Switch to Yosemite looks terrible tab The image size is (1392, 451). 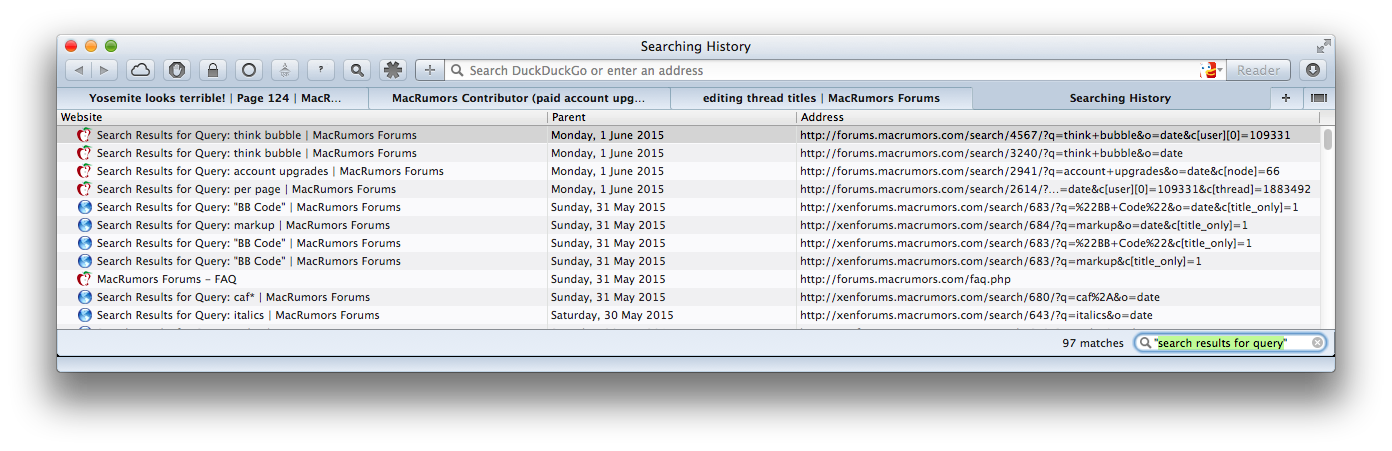[213, 98]
